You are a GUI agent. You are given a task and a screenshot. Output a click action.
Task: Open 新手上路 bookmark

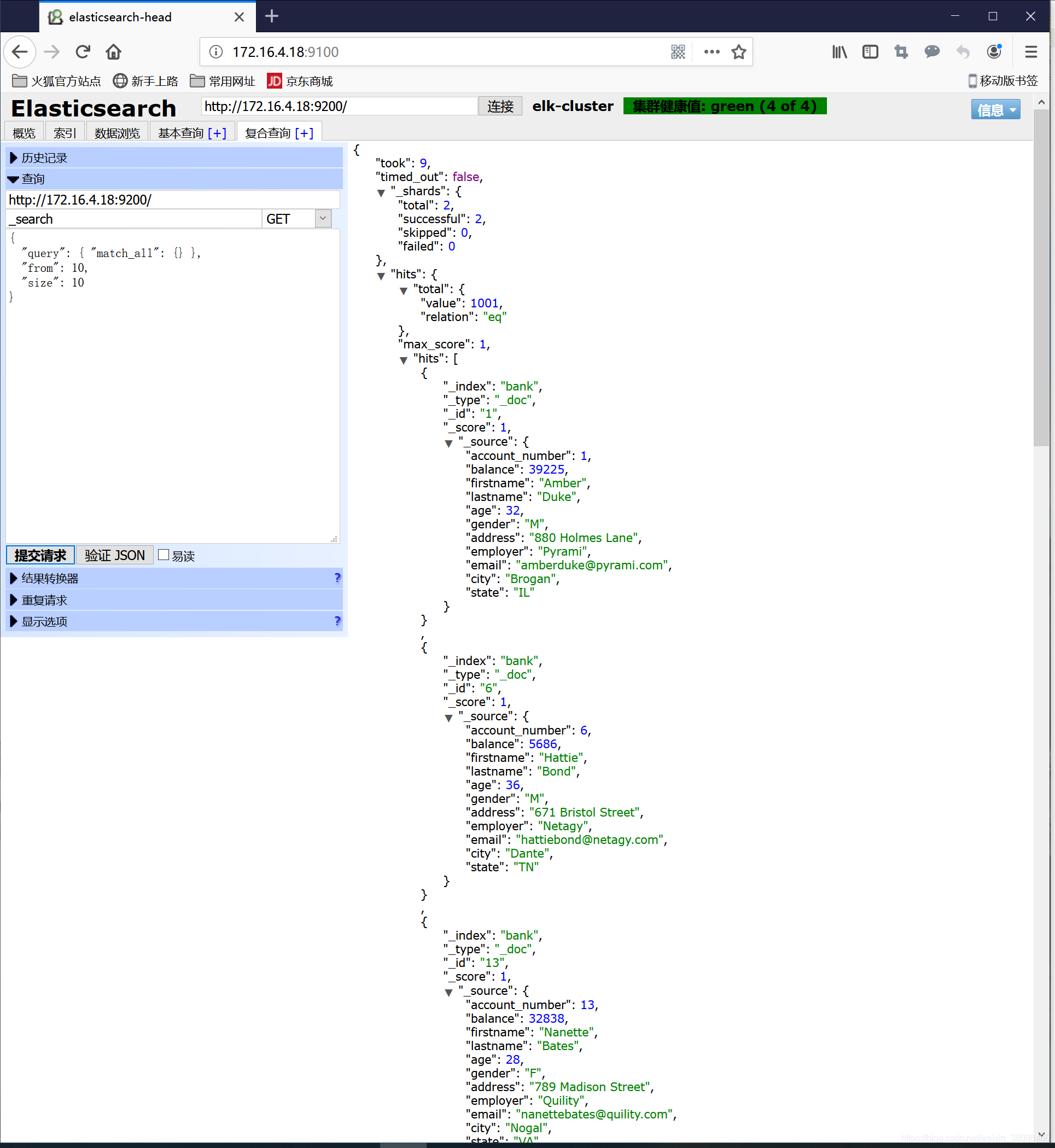[x=145, y=81]
